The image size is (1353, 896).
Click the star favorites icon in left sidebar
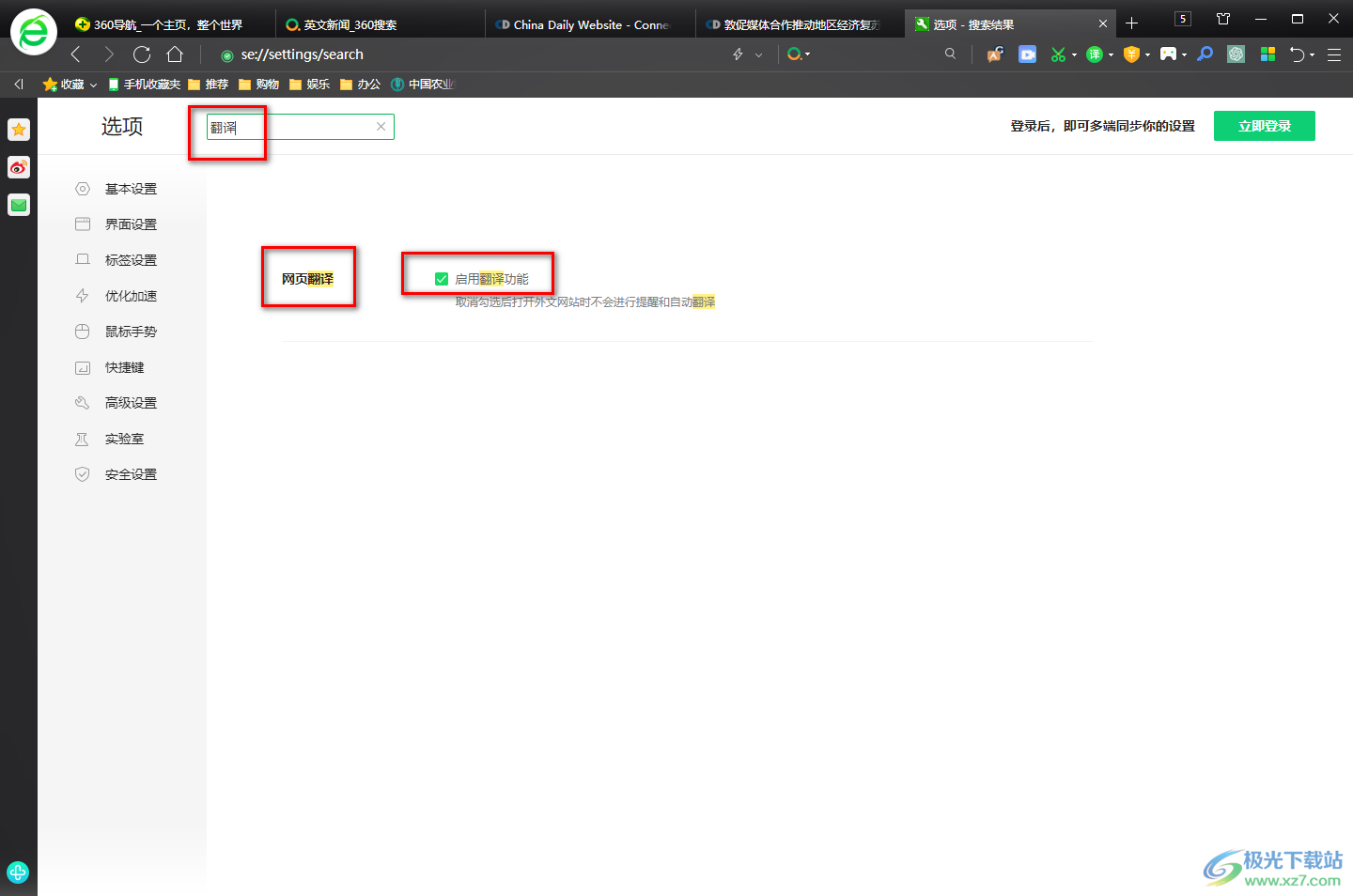pos(19,130)
